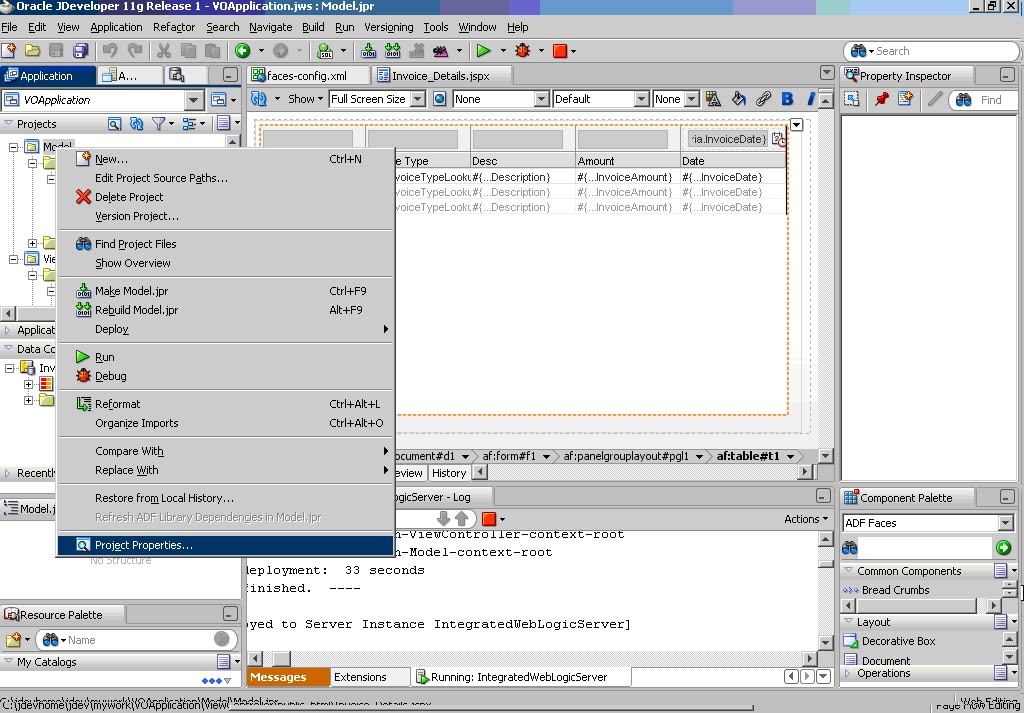Select Make Model.jpr entry
Screen dimensions: 1024x713
[226, 291]
